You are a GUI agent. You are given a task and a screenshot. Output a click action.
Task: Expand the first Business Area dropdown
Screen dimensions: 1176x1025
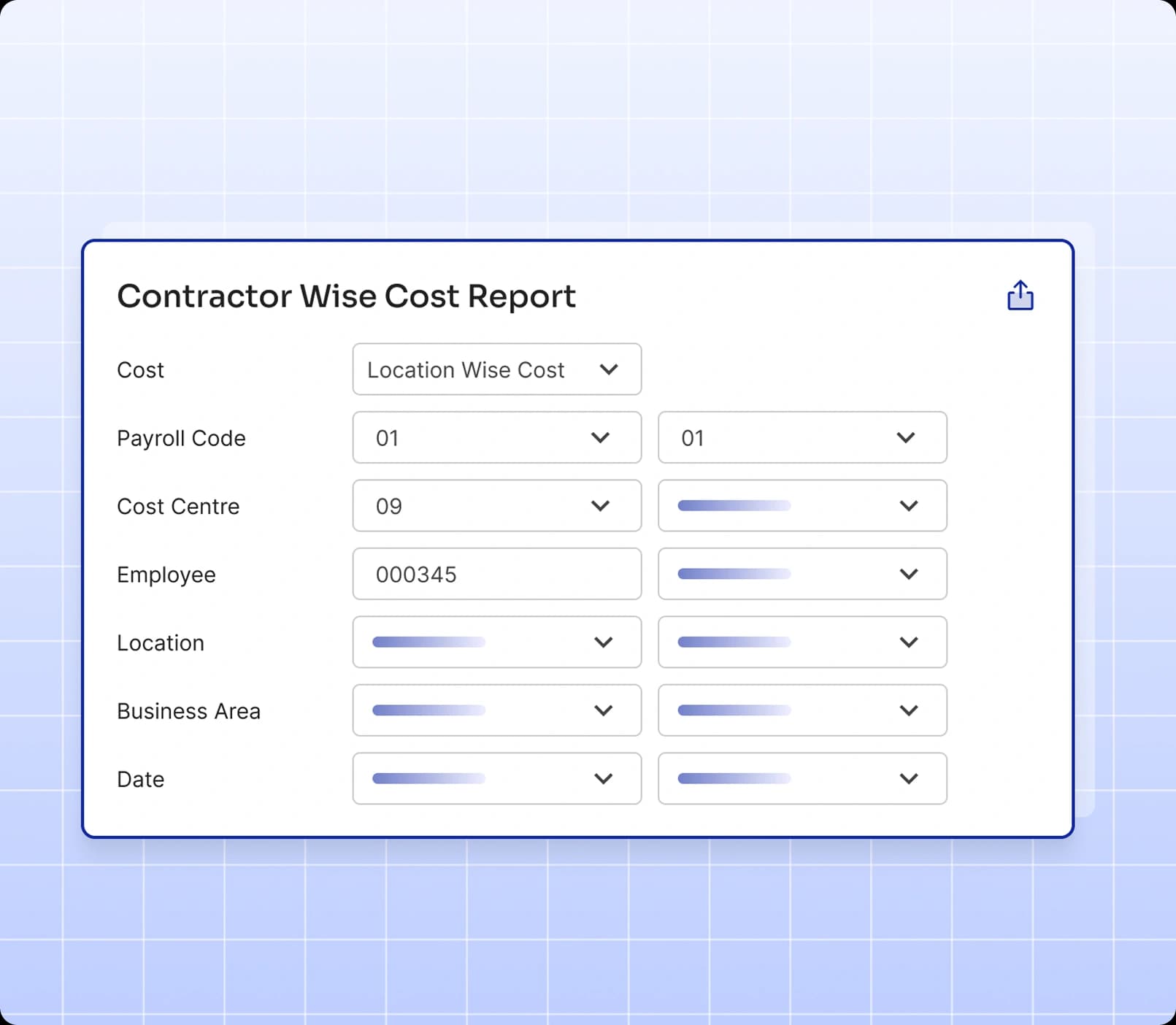click(496, 710)
